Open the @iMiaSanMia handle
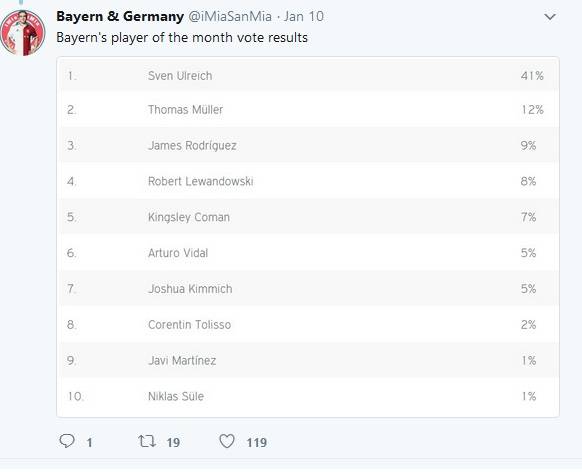Image resolution: width=582 pixels, height=472 pixels. pyautogui.click(x=230, y=17)
